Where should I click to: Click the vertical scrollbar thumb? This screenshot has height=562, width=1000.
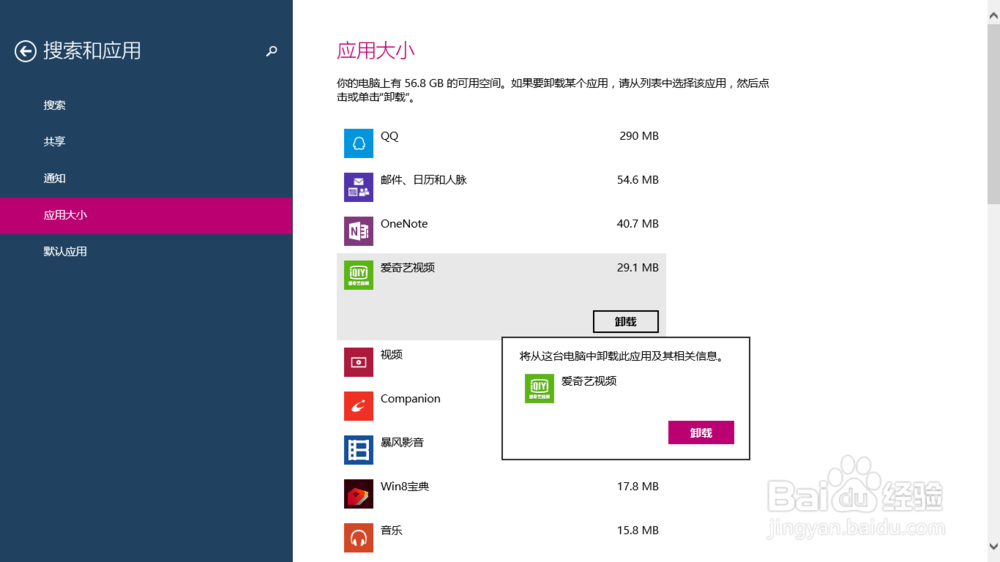coord(994,115)
